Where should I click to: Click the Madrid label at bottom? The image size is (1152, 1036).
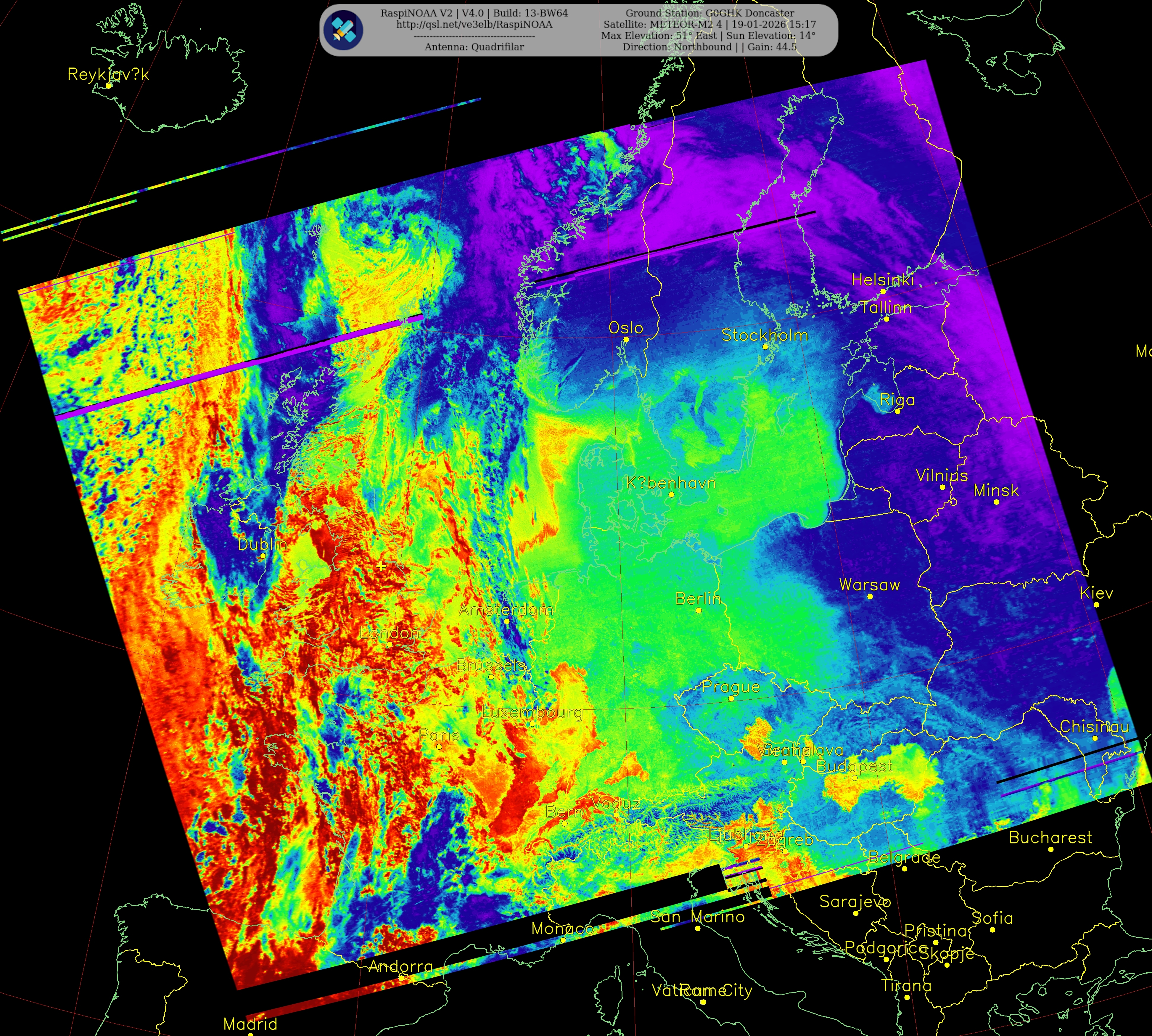pyautogui.click(x=250, y=1024)
